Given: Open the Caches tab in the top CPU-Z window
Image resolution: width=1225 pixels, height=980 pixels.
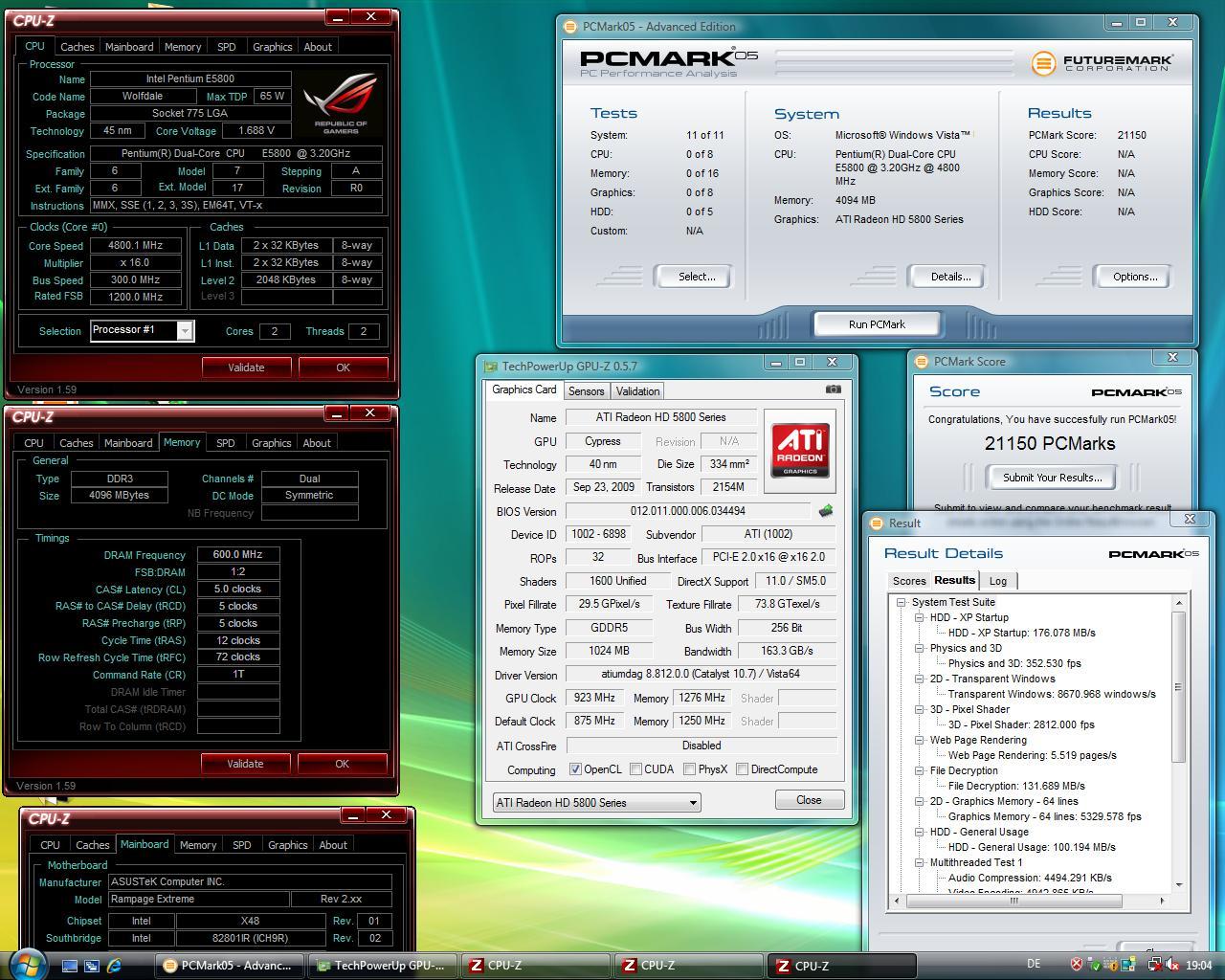Looking at the screenshot, I should (x=78, y=47).
